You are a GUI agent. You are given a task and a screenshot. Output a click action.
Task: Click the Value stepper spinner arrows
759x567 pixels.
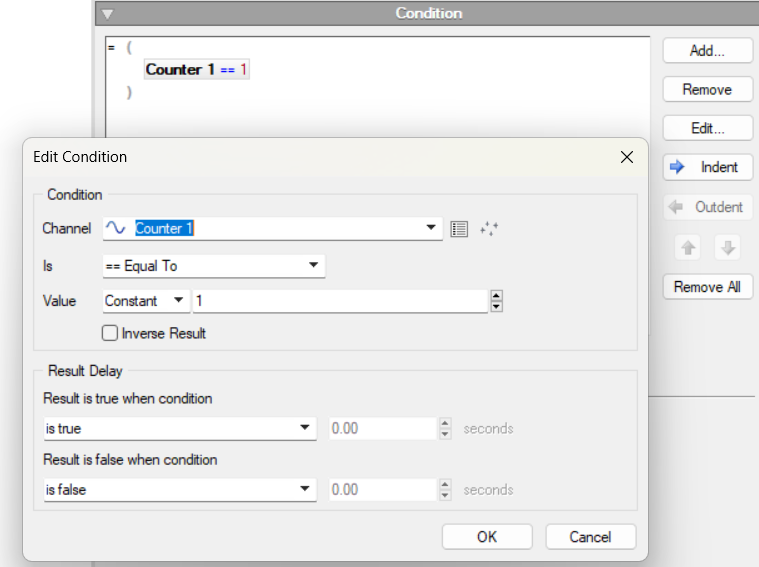coord(496,301)
